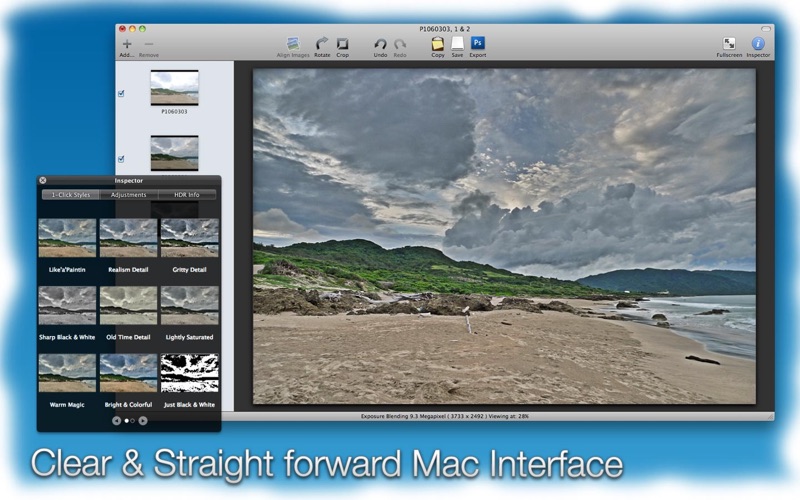The width and height of the screenshot is (800, 500).
Task: Click the Add image plus icon
Action: pos(127,44)
